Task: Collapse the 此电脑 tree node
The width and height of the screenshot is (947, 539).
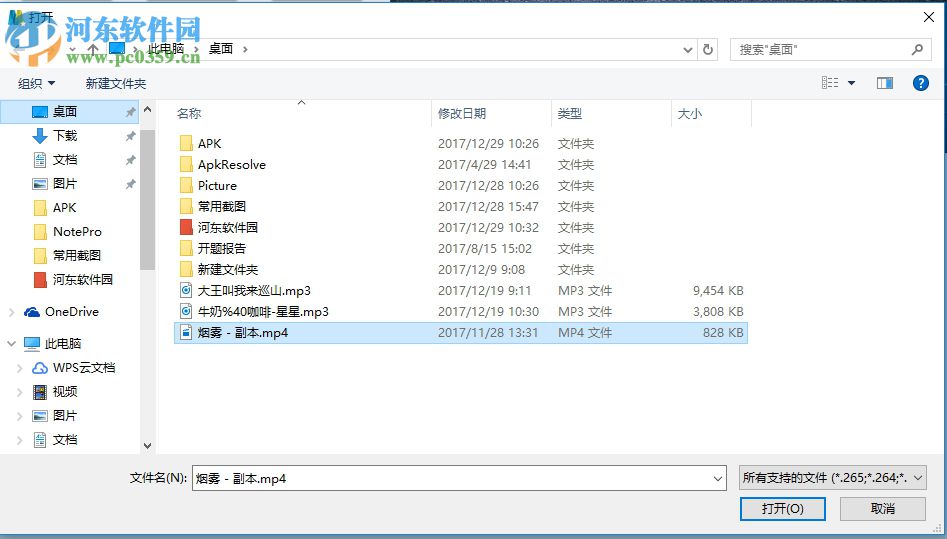Action: coord(11,343)
